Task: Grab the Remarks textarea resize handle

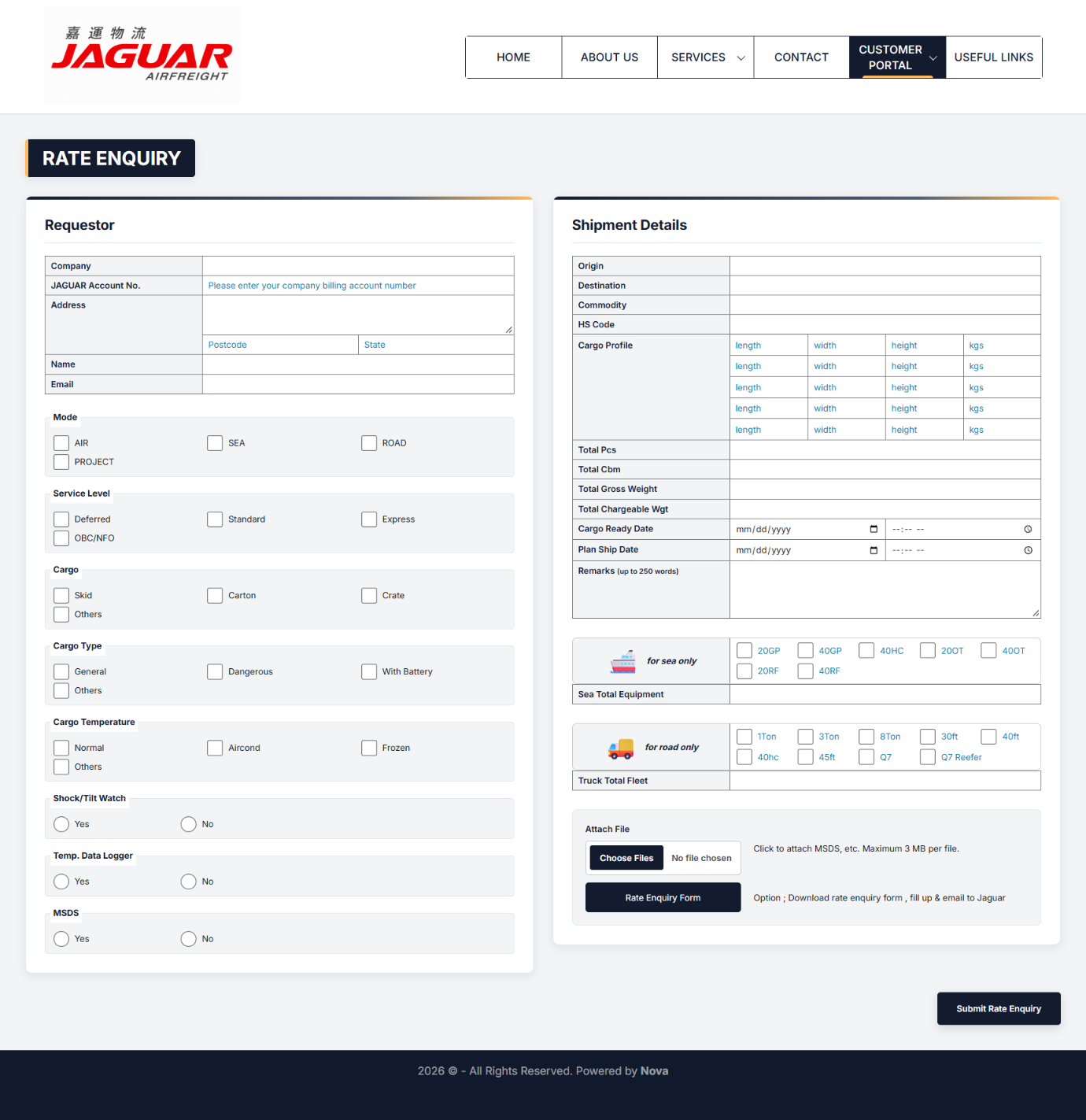Action: (x=1036, y=613)
